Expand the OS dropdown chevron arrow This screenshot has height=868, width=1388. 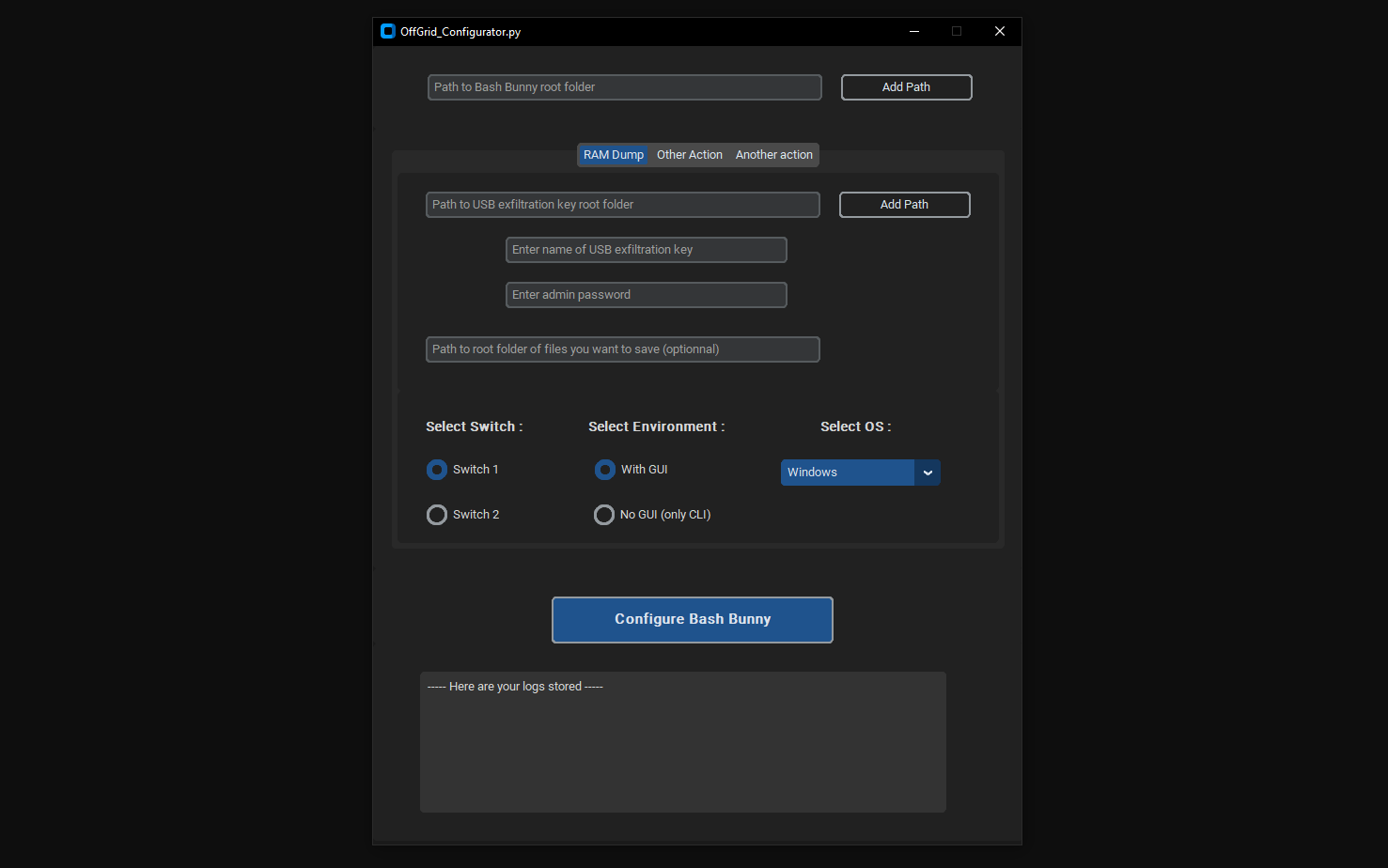point(928,473)
